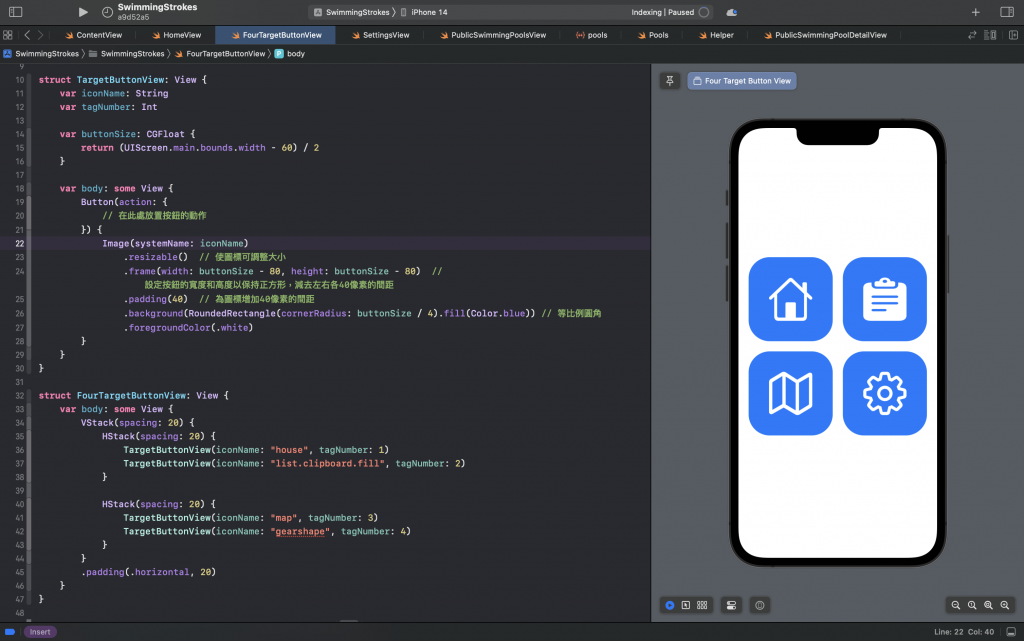Select the live preview mode
This screenshot has height=641, width=1024.
(x=669, y=605)
